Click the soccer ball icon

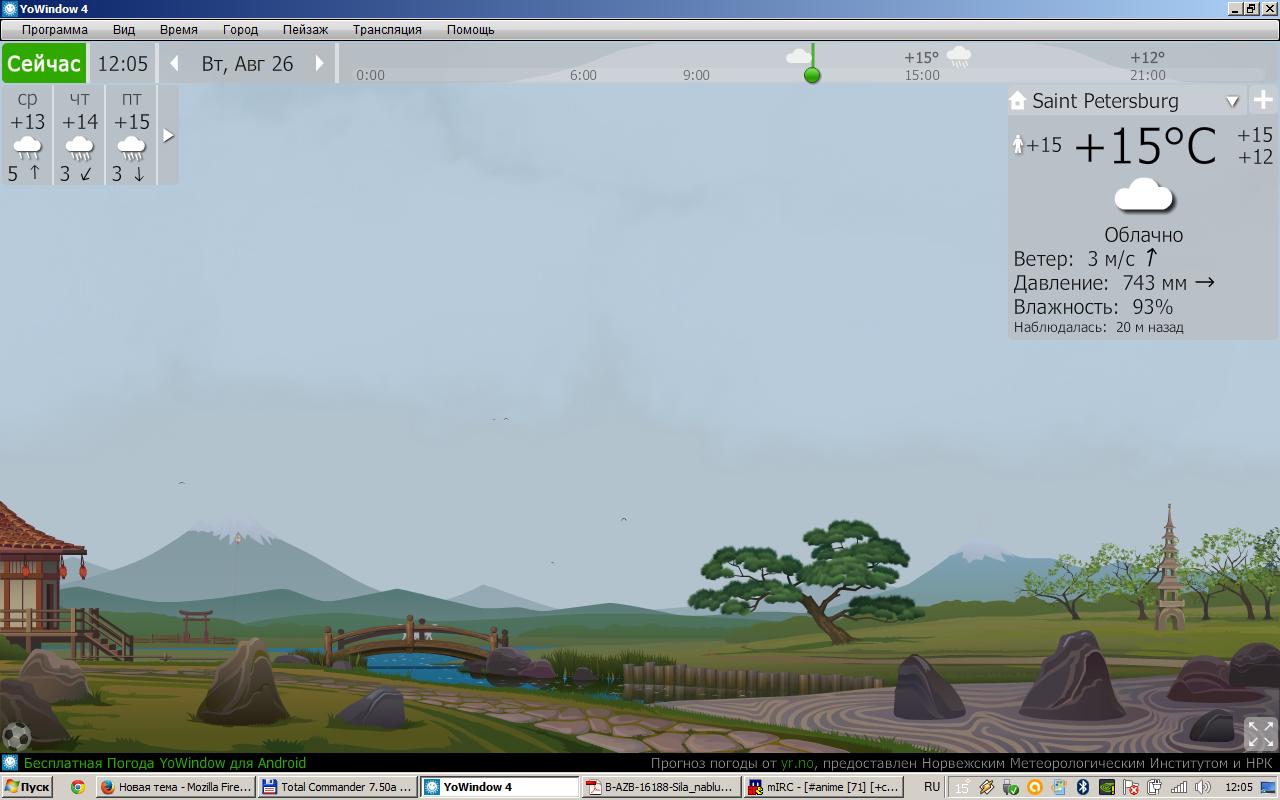[16, 736]
